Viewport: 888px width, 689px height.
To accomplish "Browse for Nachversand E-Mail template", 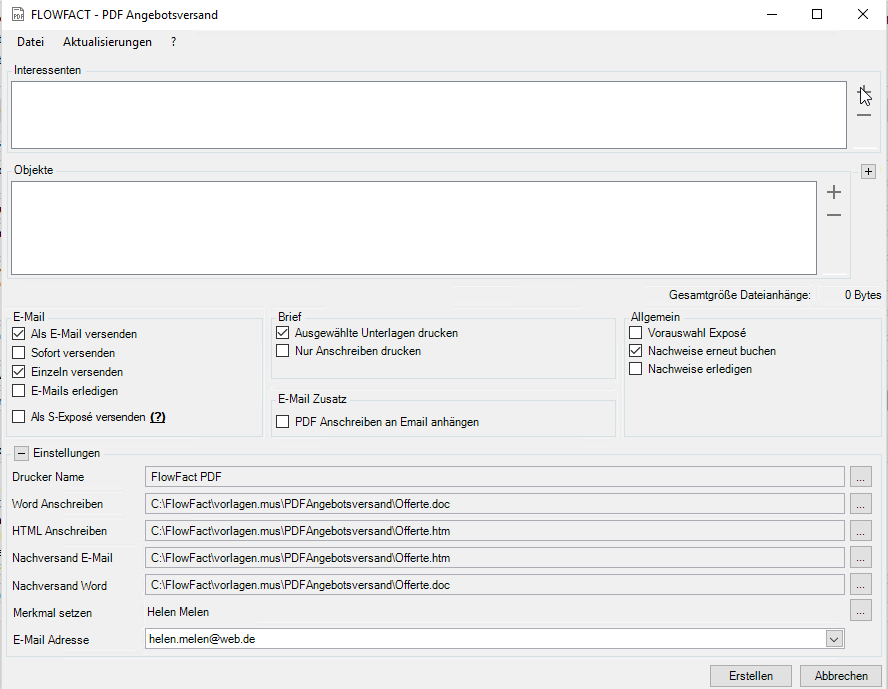I will pyautogui.click(x=861, y=558).
